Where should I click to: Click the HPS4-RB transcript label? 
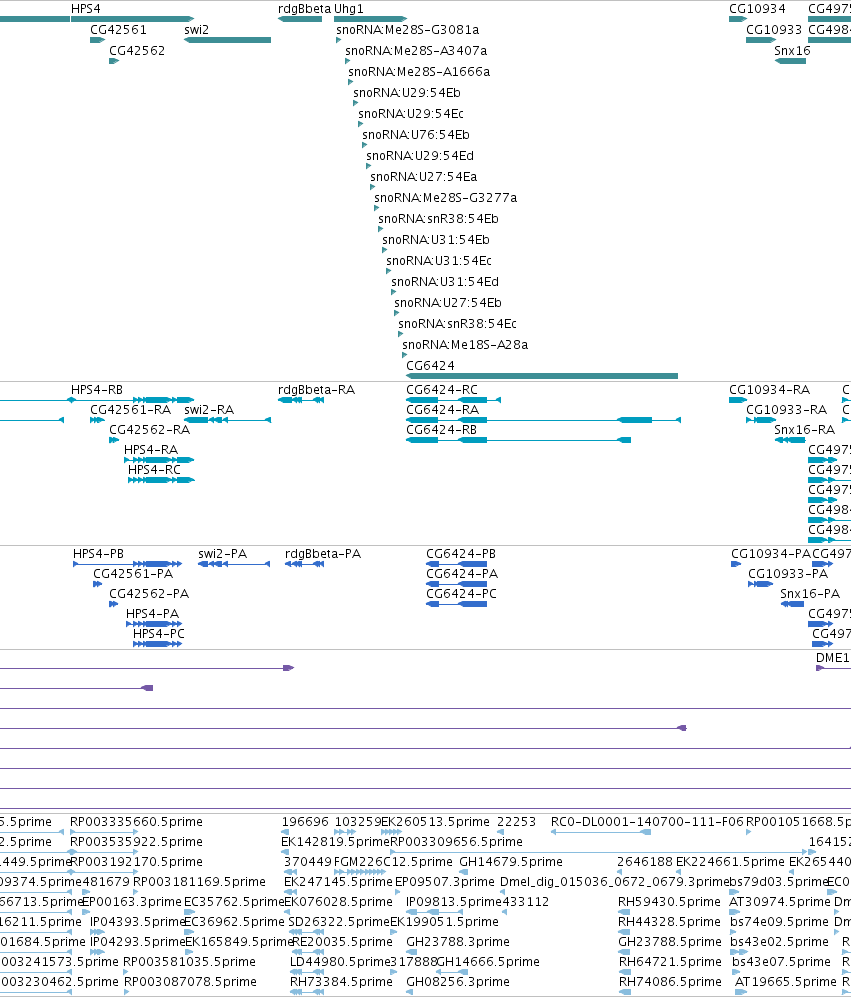97,390
